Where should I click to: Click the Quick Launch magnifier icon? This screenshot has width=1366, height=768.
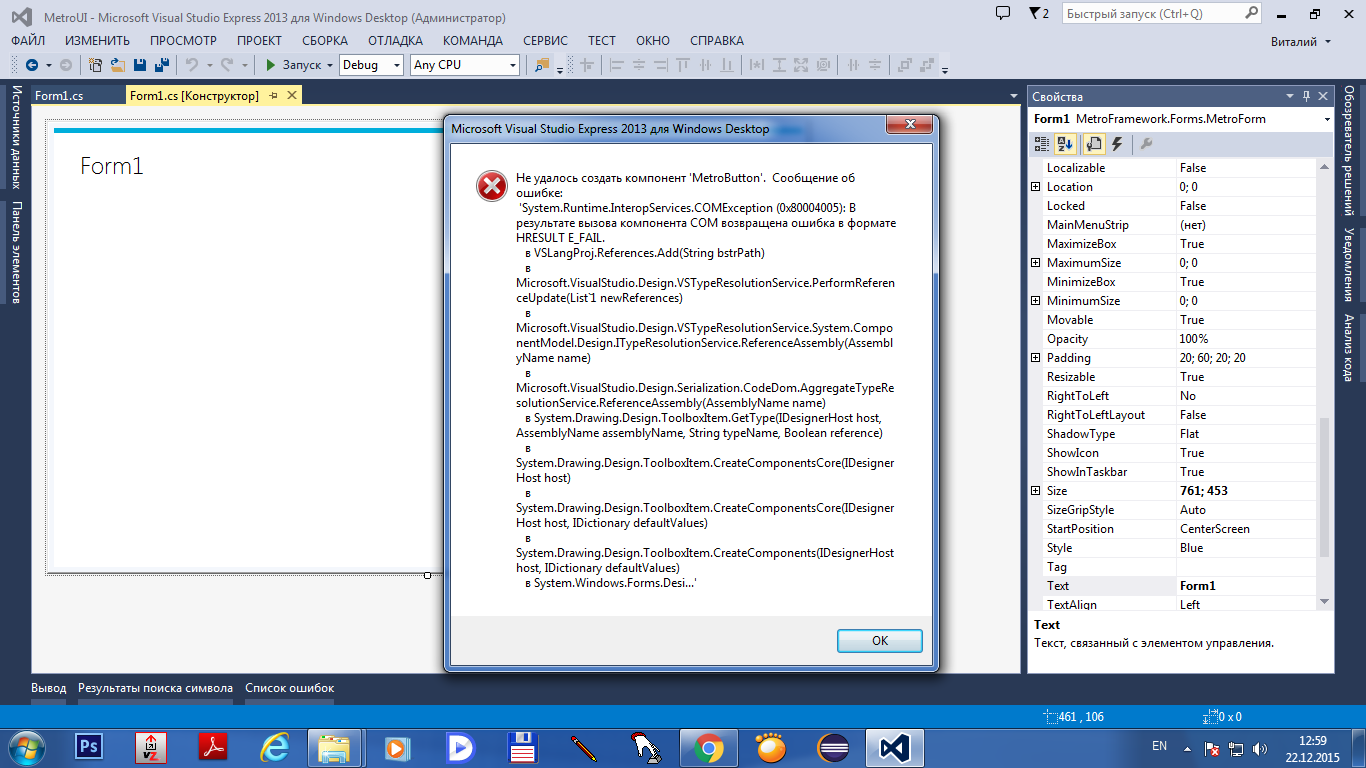click(1252, 14)
